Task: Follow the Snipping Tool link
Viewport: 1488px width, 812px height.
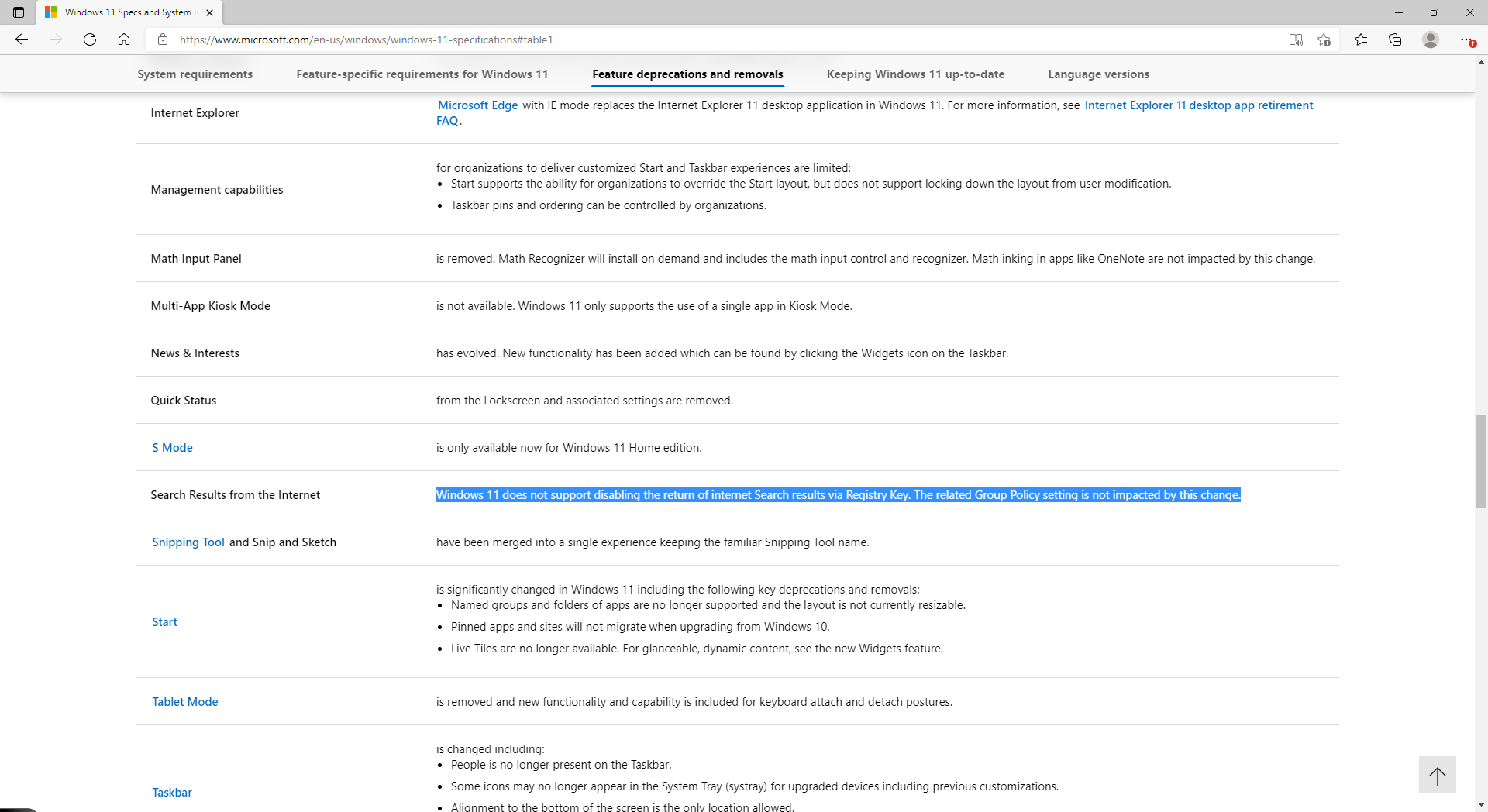Action: pyautogui.click(x=188, y=542)
